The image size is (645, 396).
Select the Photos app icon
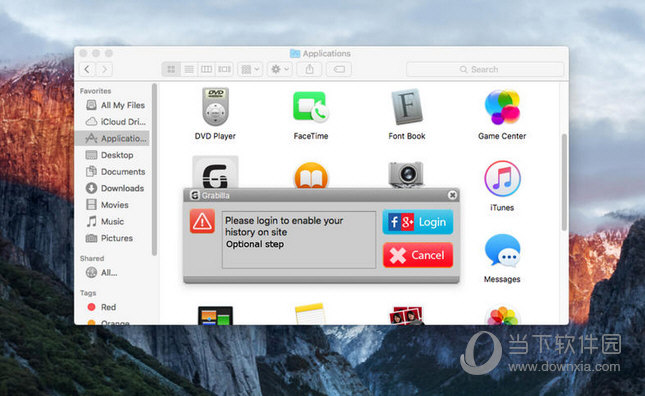click(x=502, y=315)
